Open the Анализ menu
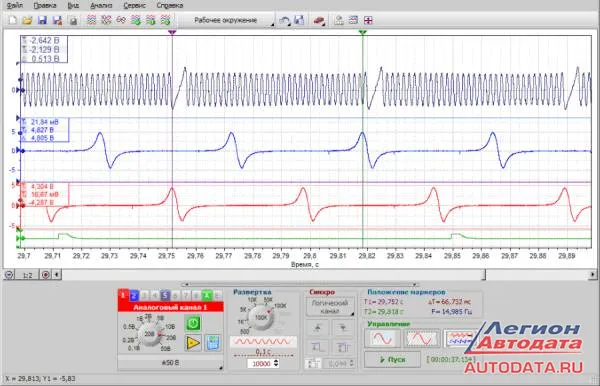 (101, 5)
